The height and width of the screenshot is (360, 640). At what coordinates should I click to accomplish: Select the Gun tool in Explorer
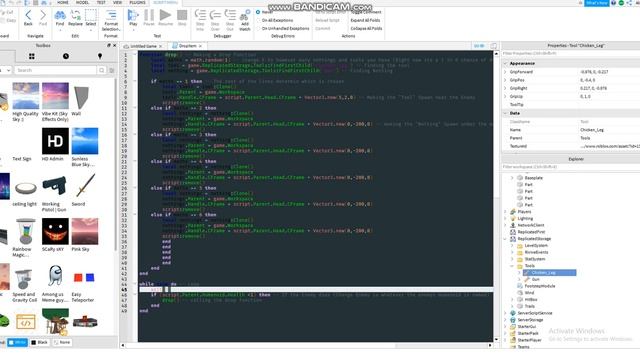pos(536,280)
